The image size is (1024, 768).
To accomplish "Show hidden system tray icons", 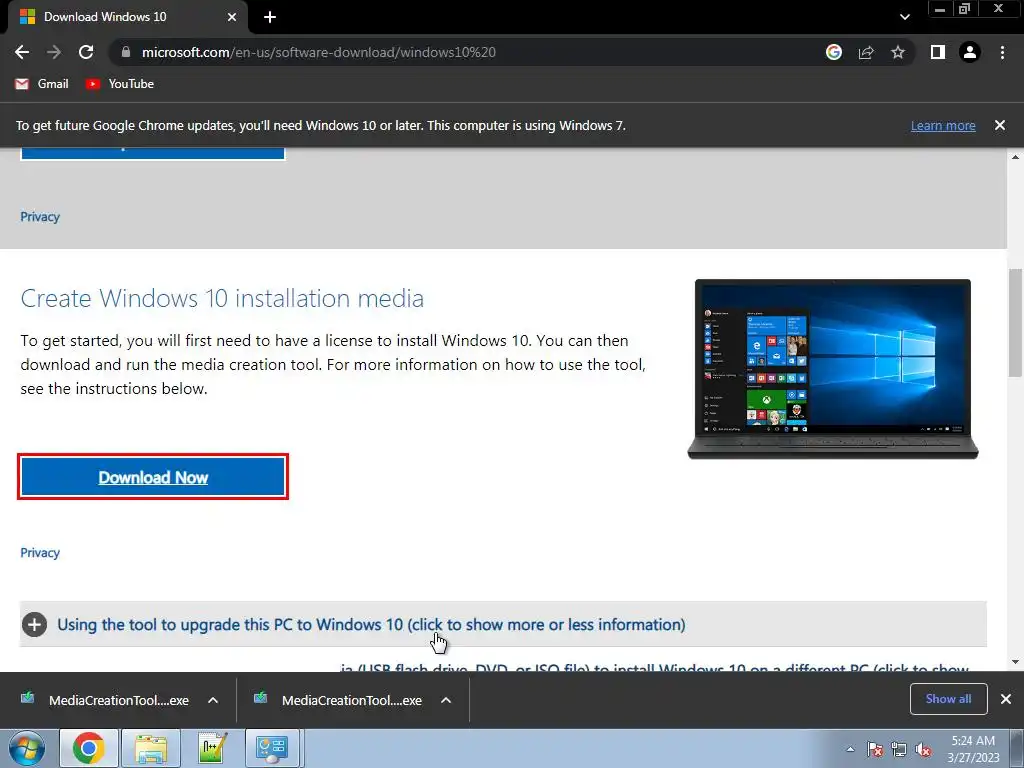I will (850, 749).
